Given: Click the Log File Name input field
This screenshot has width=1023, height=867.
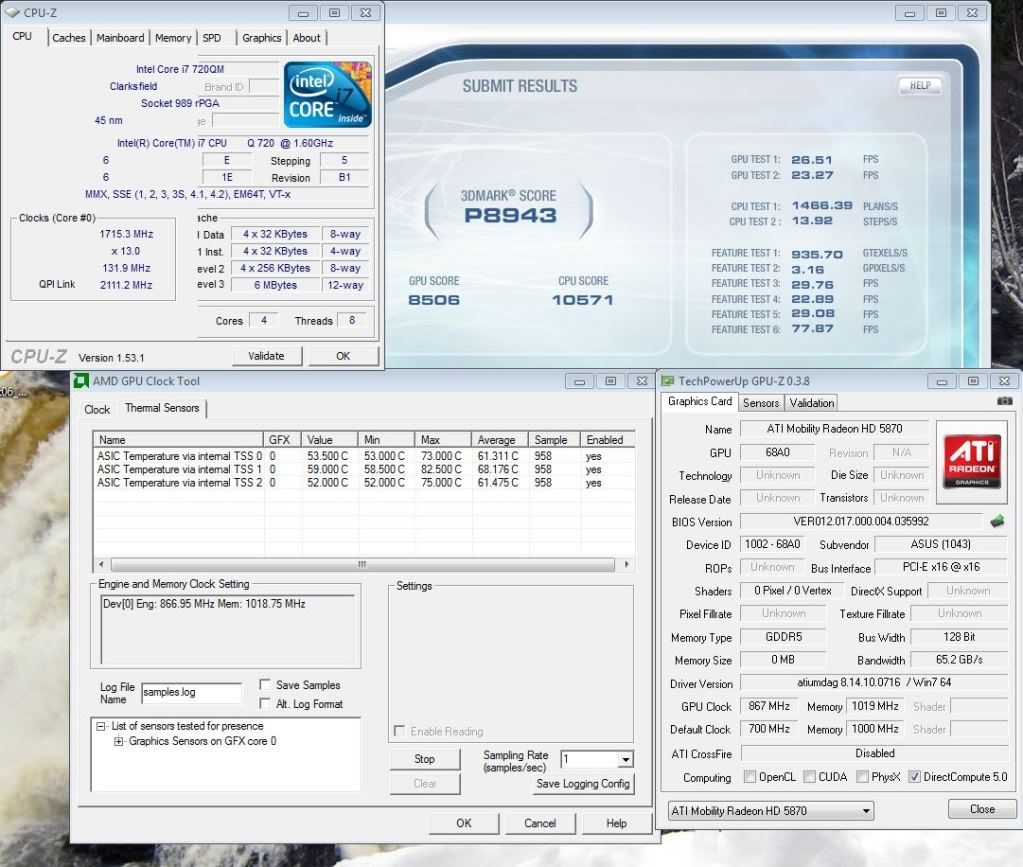Looking at the screenshot, I should pyautogui.click(x=191, y=692).
